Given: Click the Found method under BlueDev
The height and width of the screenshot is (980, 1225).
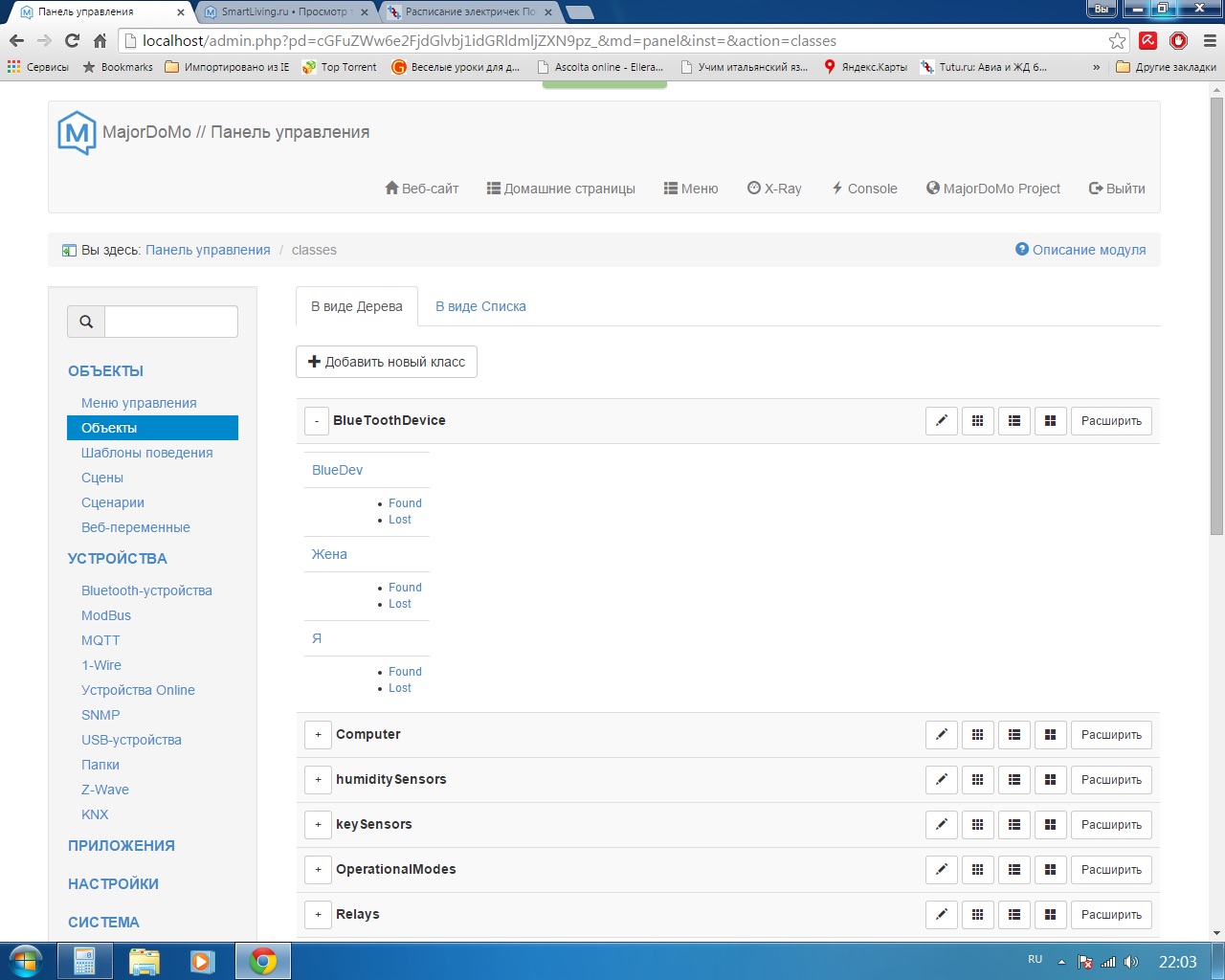Looking at the screenshot, I should [x=405, y=503].
